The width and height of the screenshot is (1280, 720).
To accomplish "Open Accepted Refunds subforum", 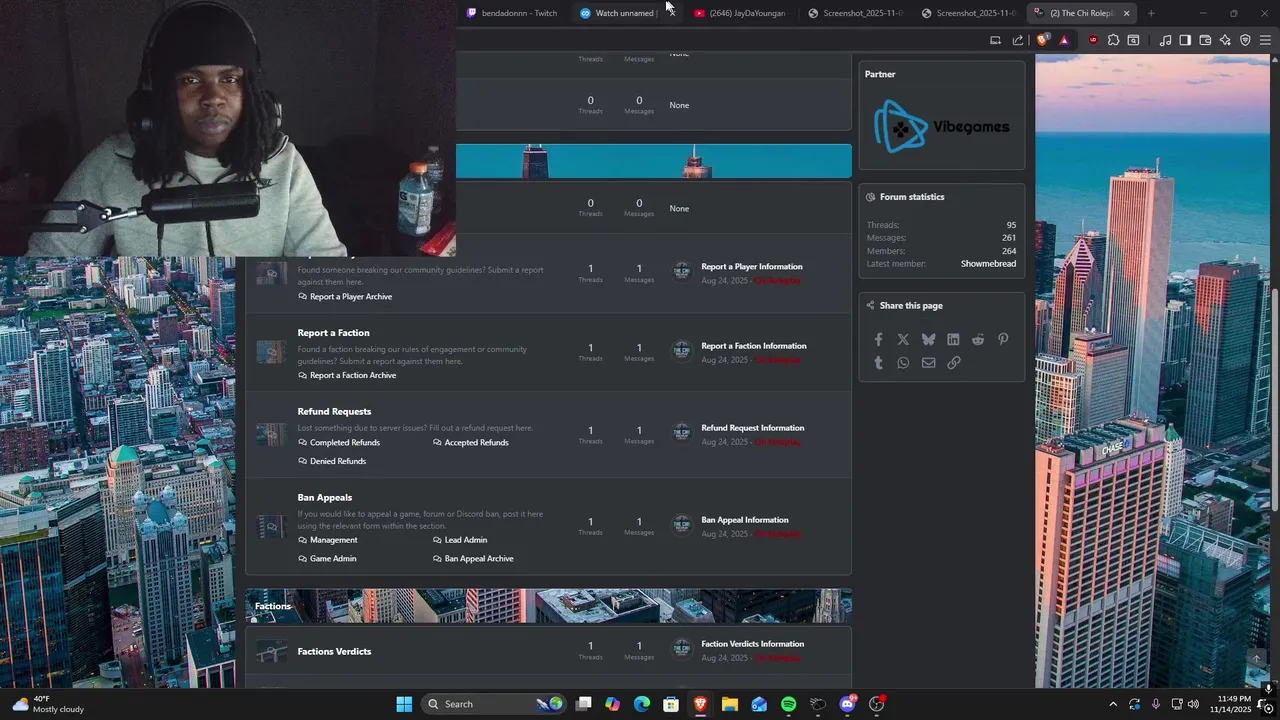I will (x=476, y=443).
